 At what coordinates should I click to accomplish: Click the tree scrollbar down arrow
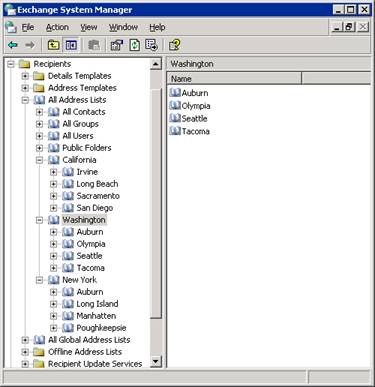coord(156,362)
